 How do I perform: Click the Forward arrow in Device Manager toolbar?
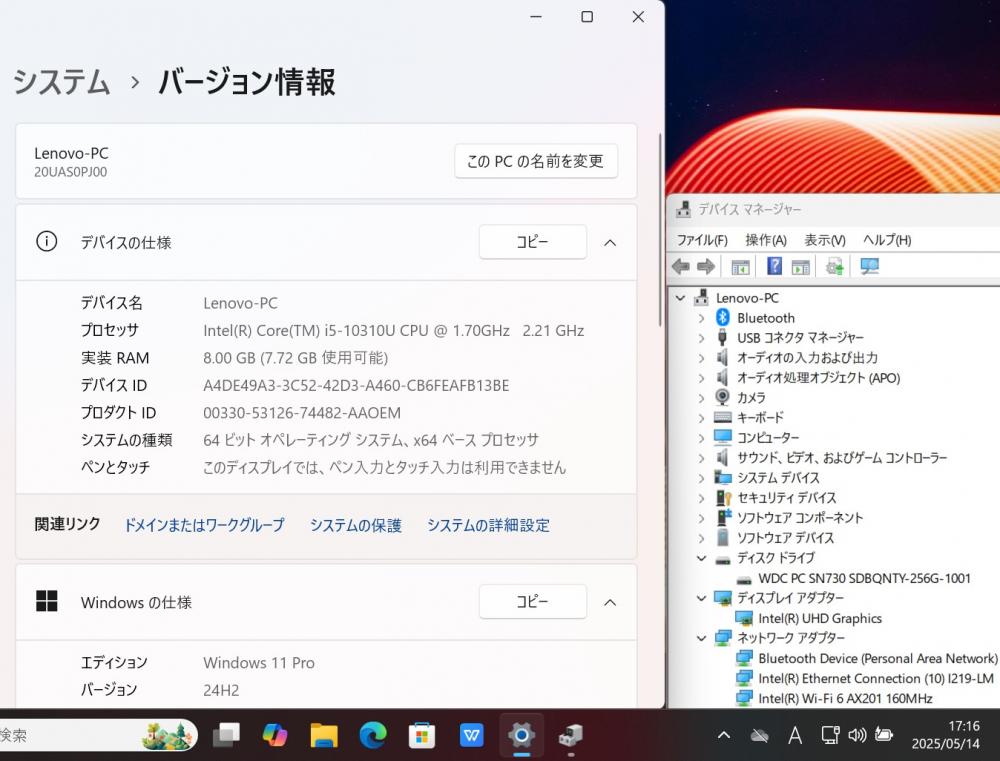tap(705, 266)
